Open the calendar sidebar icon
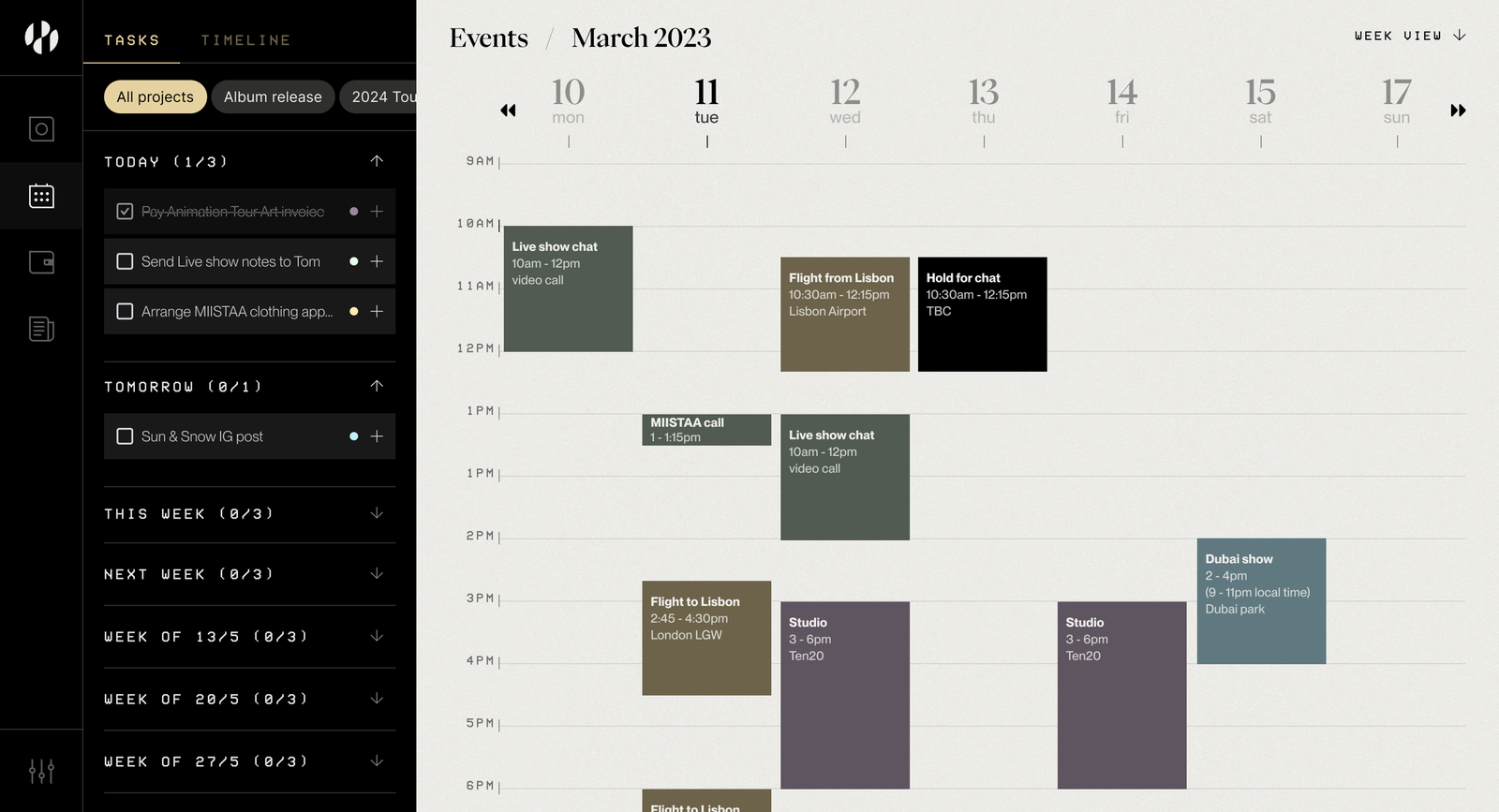This screenshot has height=812, width=1499. pyautogui.click(x=41, y=196)
